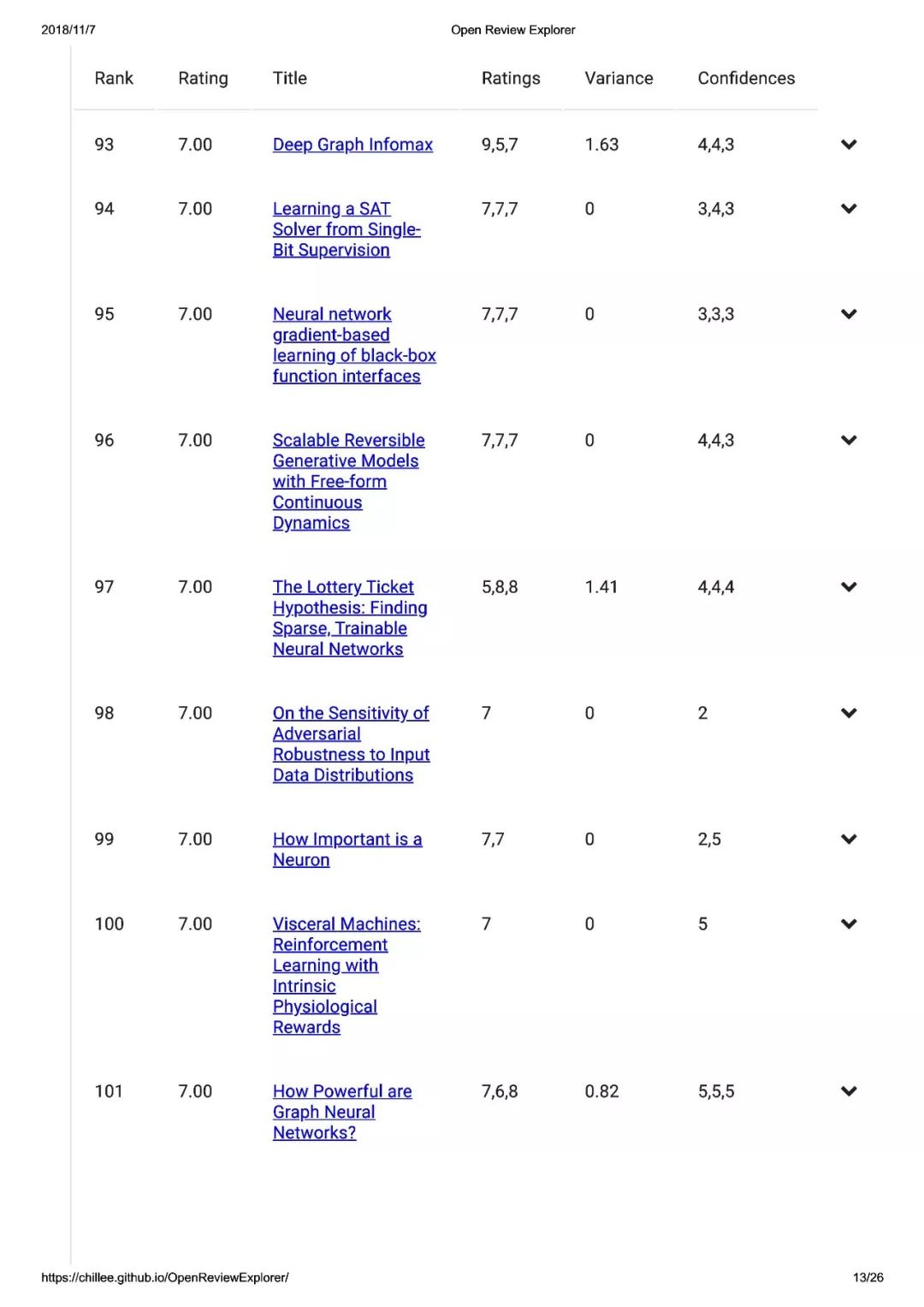924x1307 pixels.
Task: Expand the Visceral Machines row chevron
Action: click(x=849, y=924)
